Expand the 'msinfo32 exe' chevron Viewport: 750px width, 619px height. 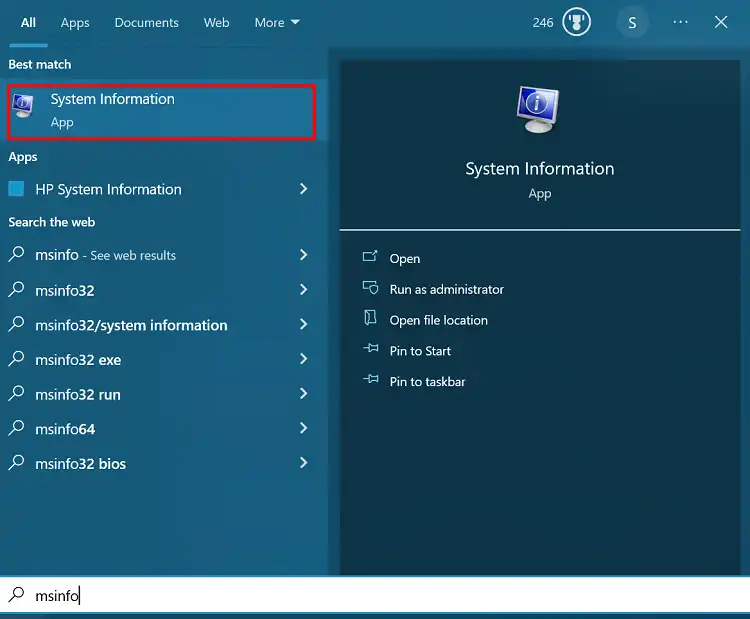click(303, 359)
